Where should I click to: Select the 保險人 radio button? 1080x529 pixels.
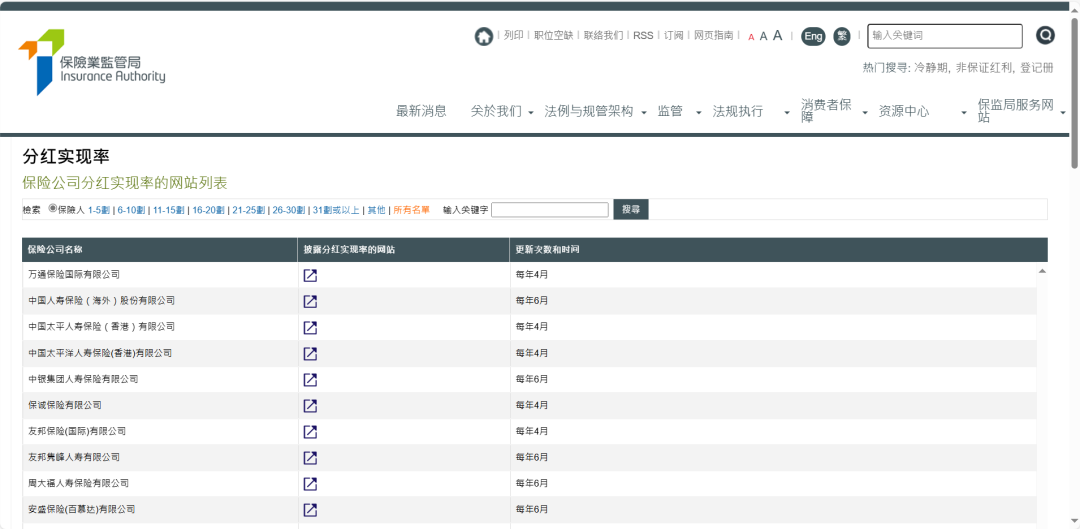point(53,209)
